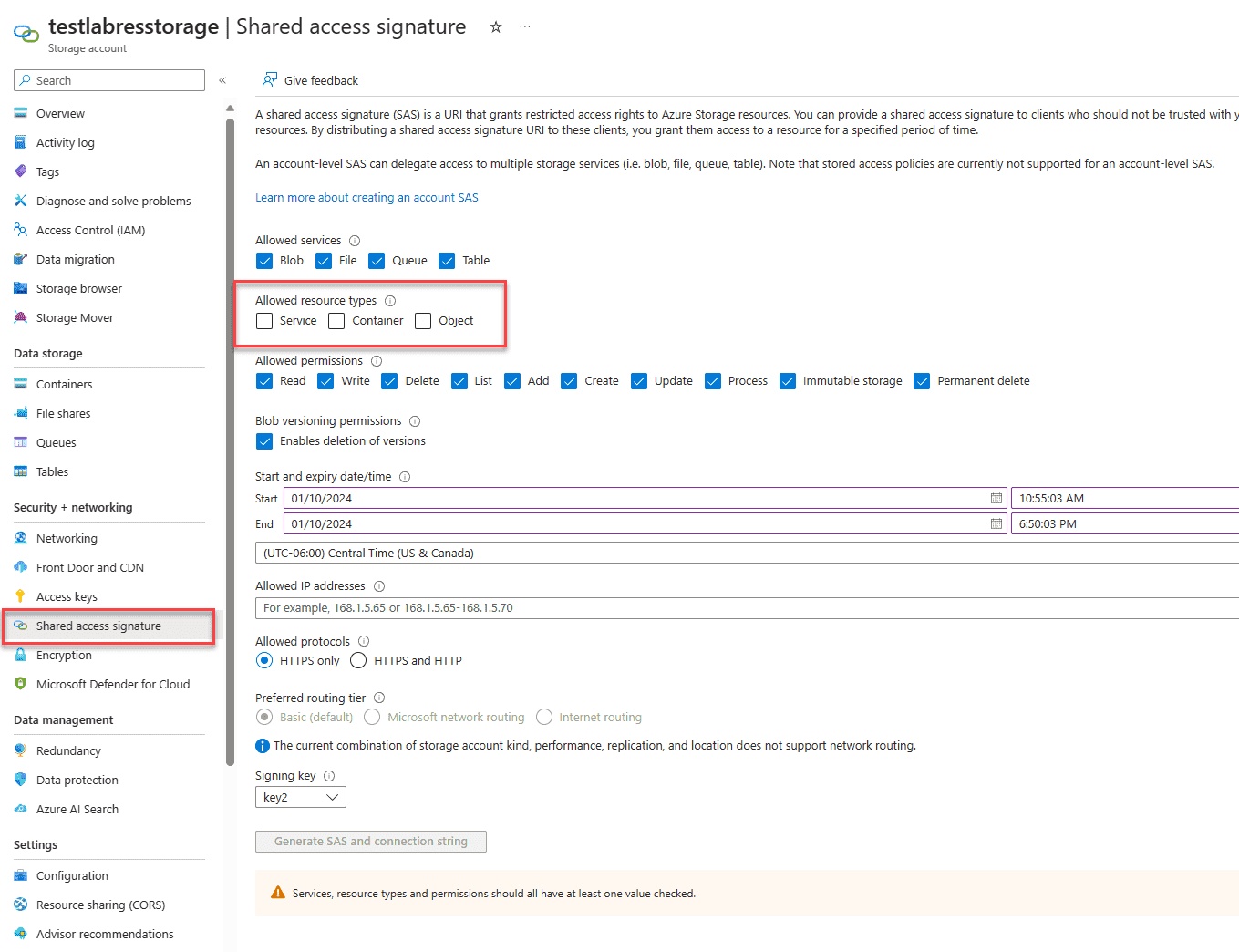The width and height of the screenshot is (1239, 952).
Task: Uncheck the Permanent delete permission
Action: click(922, 381)
